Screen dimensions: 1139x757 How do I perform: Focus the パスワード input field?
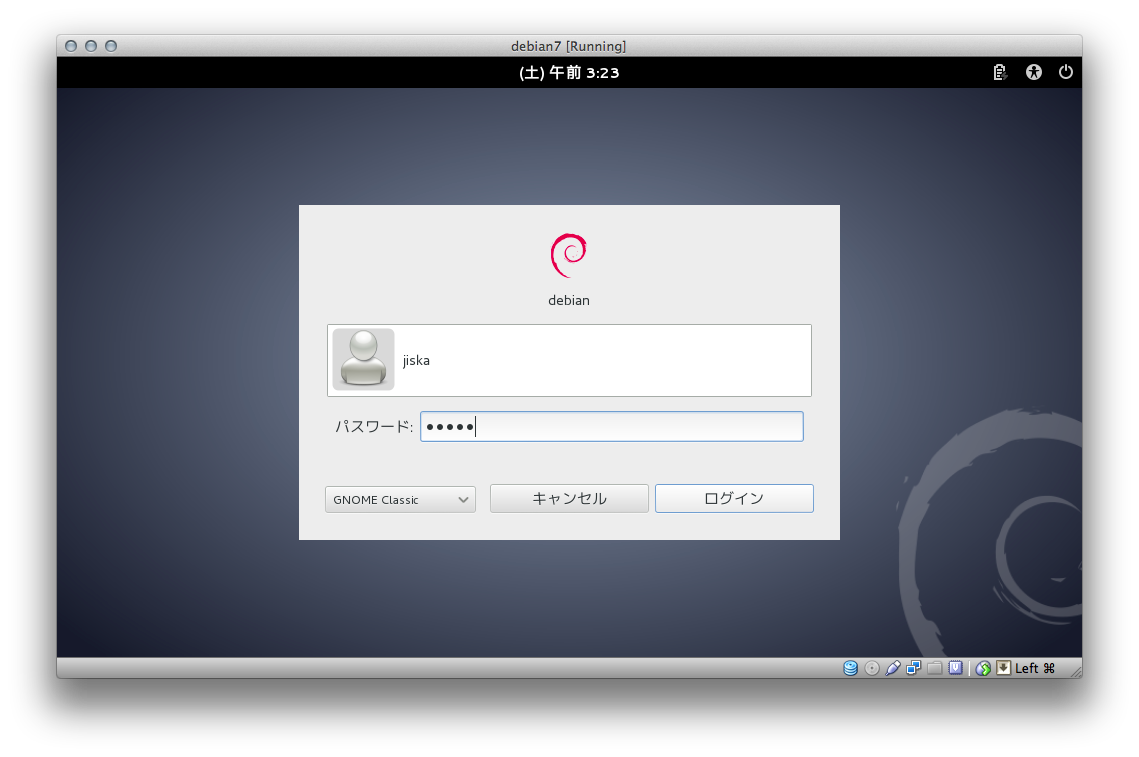point(612,426)
